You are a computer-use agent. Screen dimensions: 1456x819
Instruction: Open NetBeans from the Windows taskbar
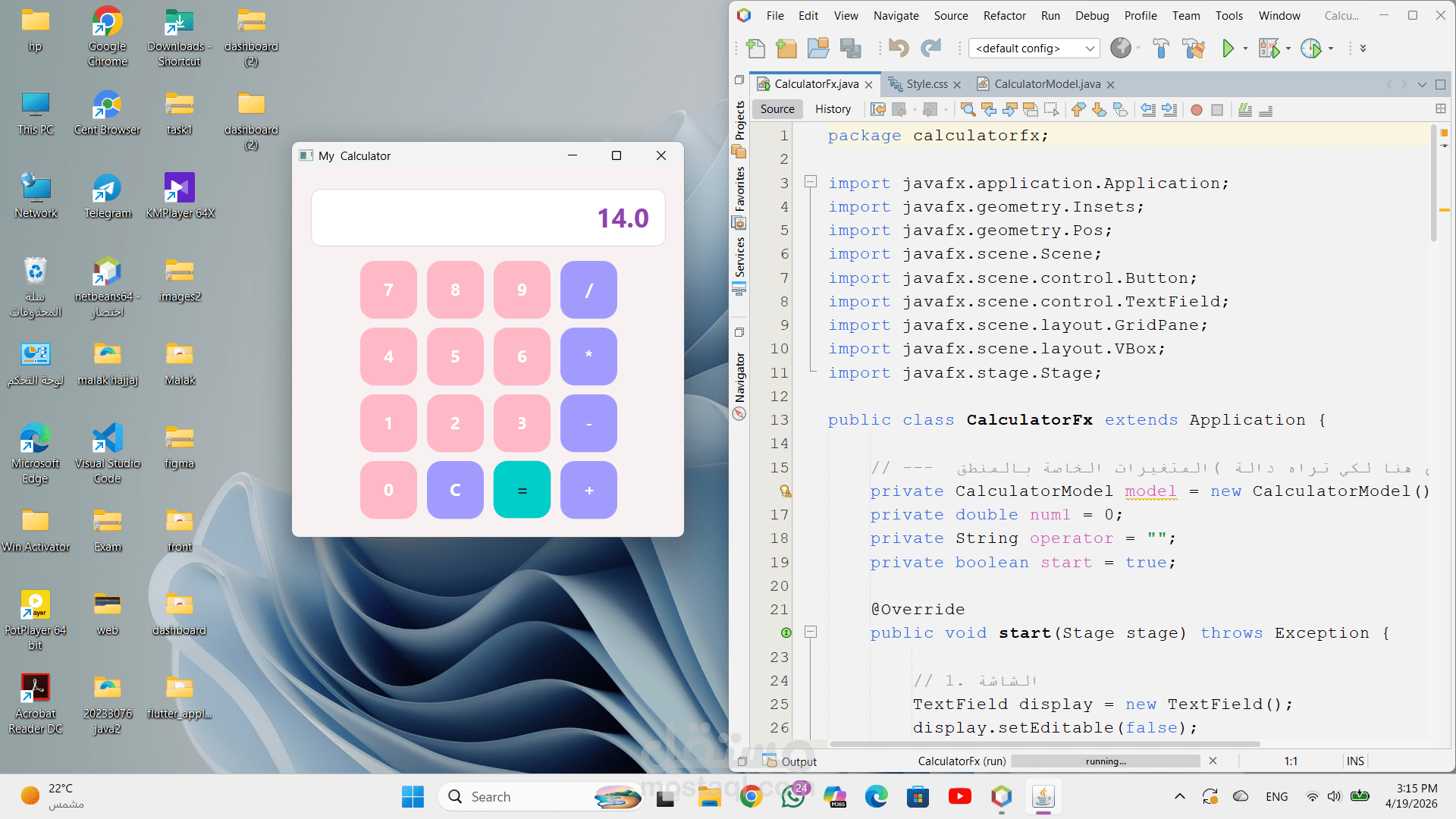pos(1001,797)
